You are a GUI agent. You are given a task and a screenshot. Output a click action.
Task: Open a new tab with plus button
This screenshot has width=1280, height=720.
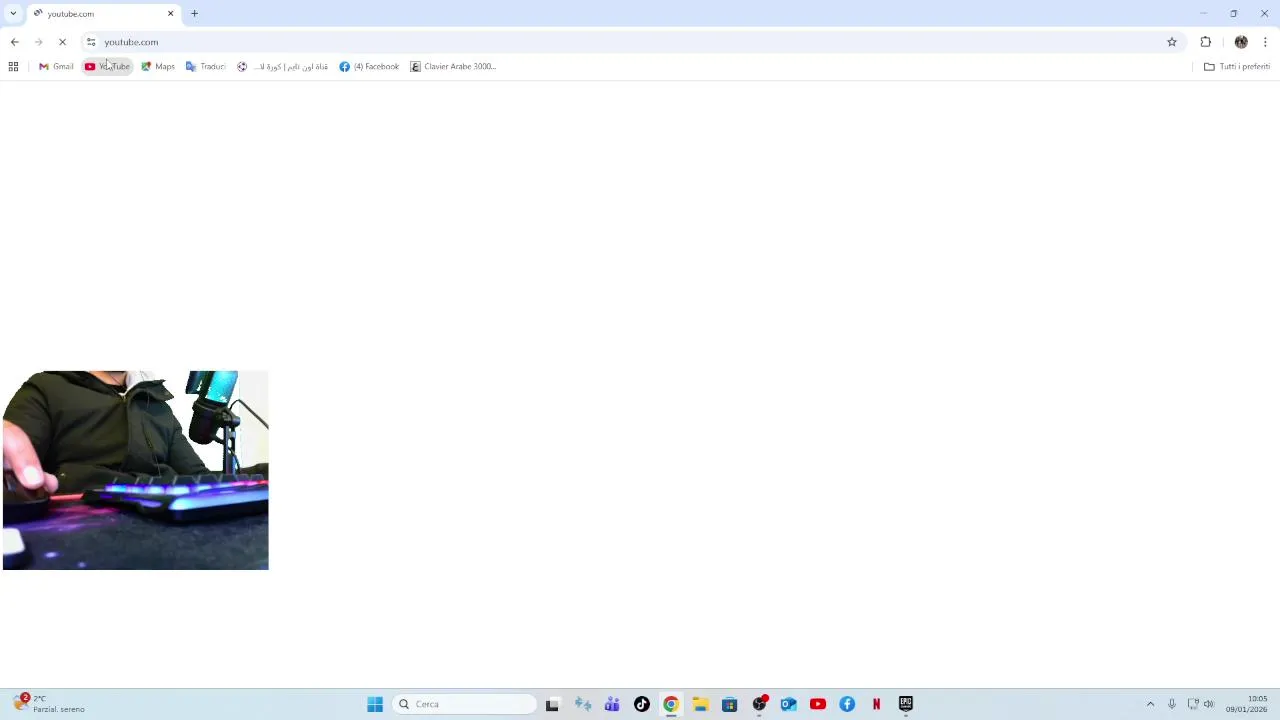[194, 14]
